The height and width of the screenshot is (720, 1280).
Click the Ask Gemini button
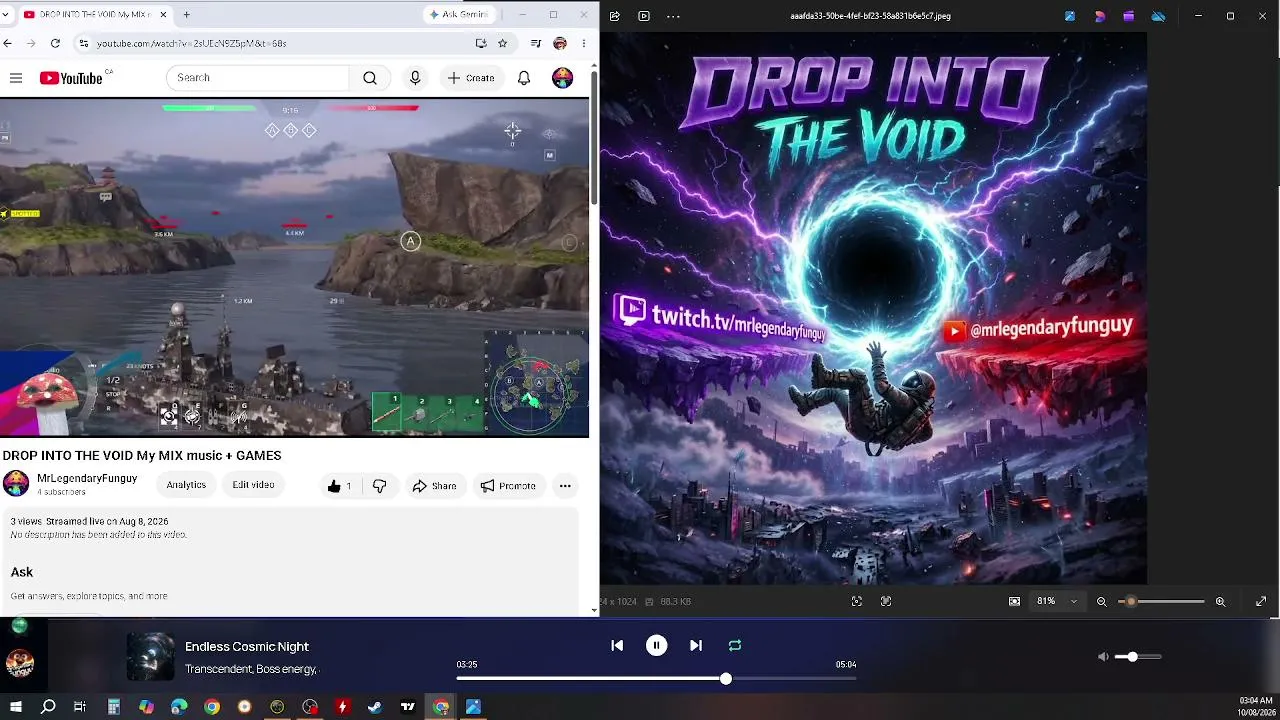[458, 15]
